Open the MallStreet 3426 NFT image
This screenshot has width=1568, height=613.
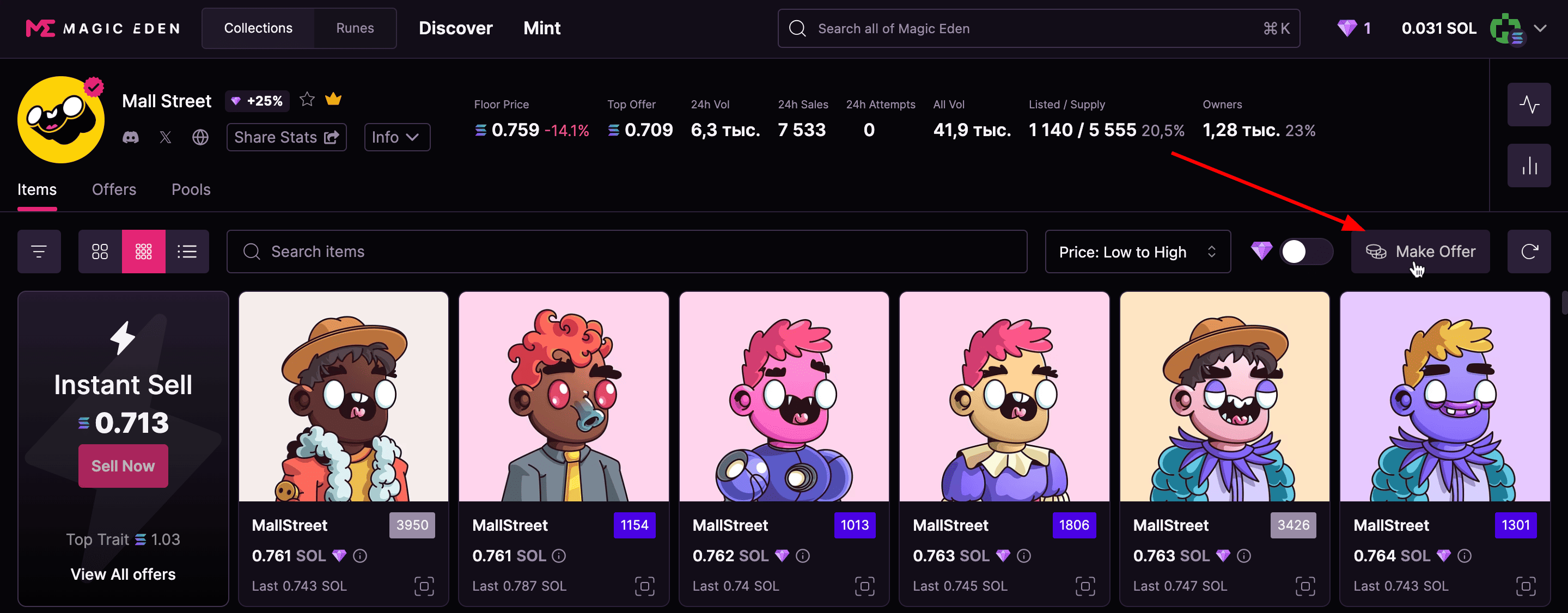pyautogui.click(x=1225, y=396)
